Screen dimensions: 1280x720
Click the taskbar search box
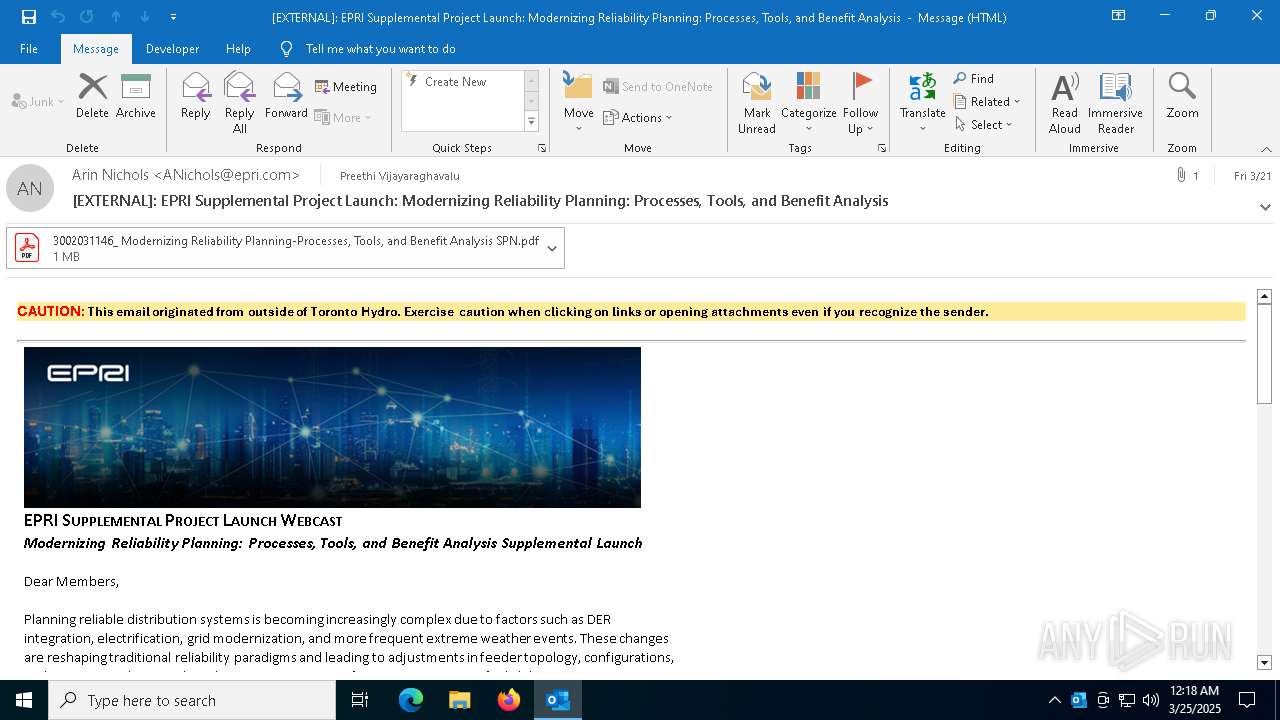[192, 700]
